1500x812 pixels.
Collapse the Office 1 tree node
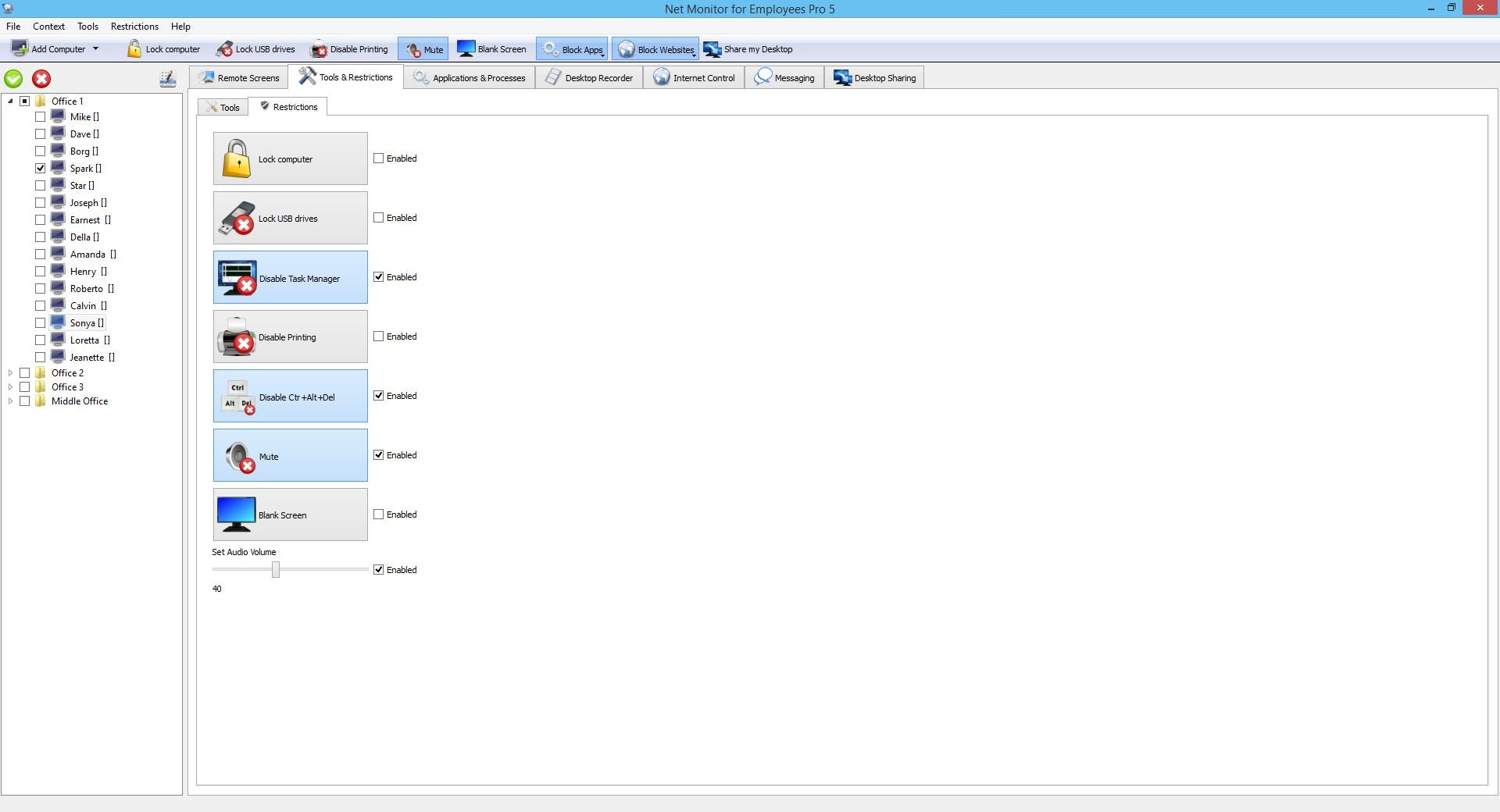click(10, 101)
